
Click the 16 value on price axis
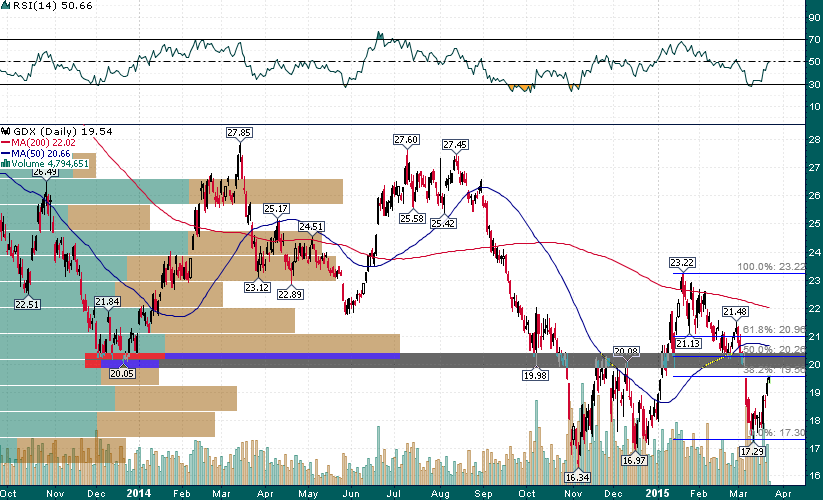815,476
